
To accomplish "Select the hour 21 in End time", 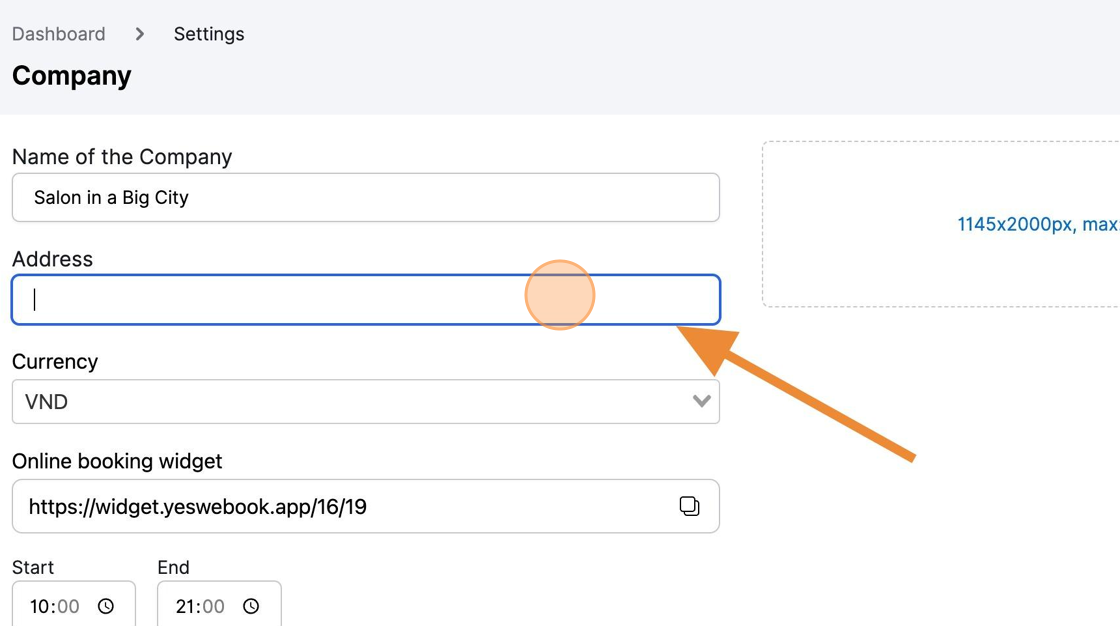I will [x=184, y=606].
